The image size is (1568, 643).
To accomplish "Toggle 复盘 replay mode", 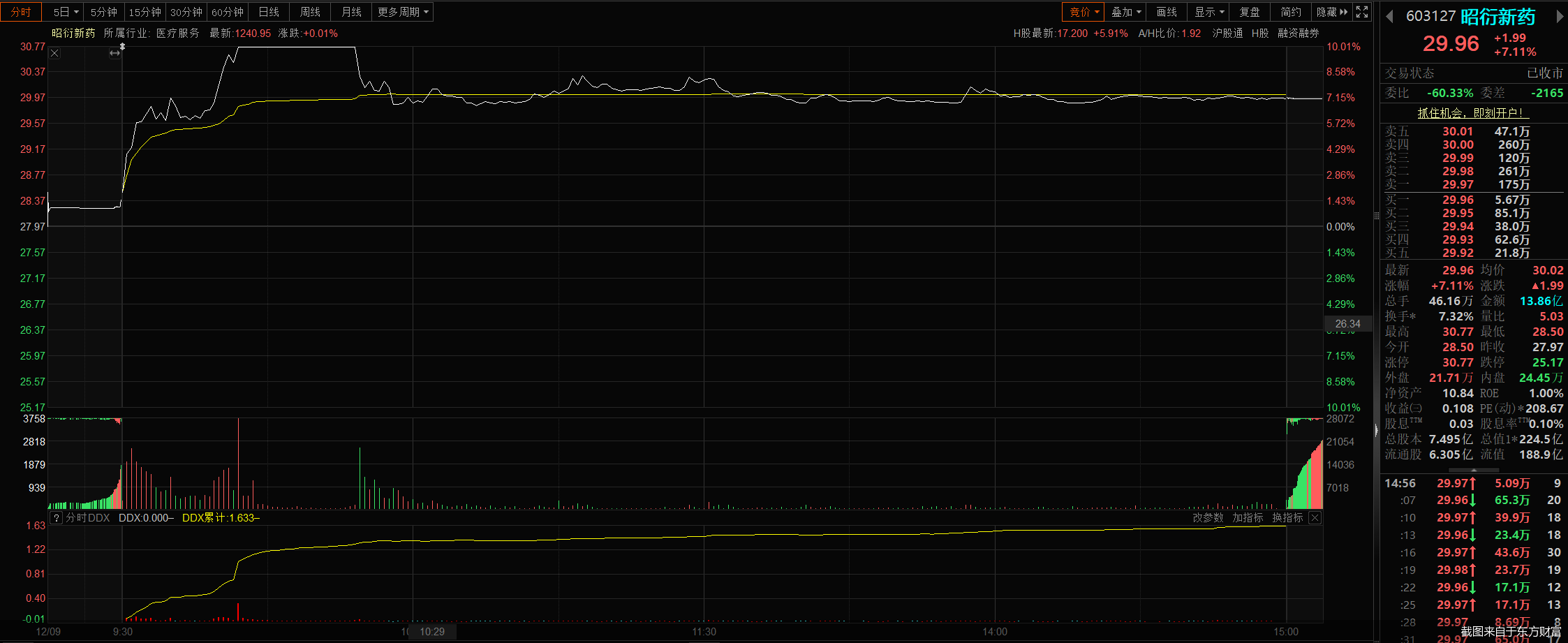I will click(1250, 12).
